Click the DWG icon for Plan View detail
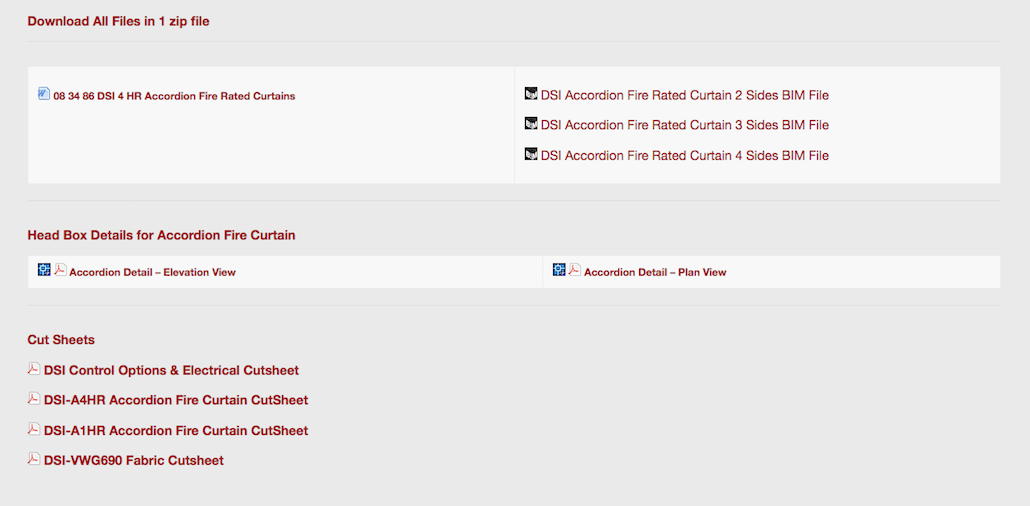This screenshot has width=1030, height=506. (559, 270)
